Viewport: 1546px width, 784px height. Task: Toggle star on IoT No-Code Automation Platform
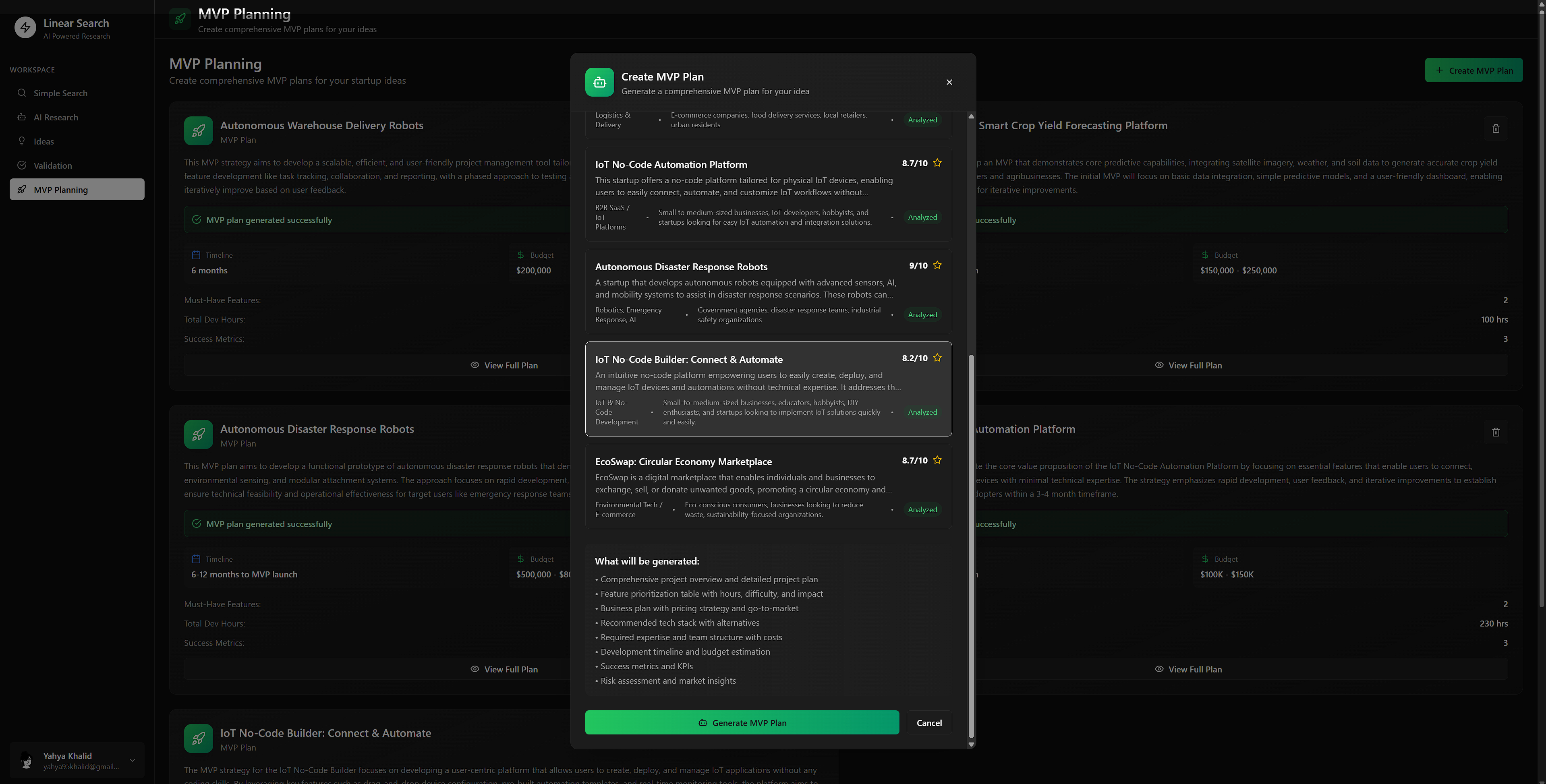(x=937, y=163)
